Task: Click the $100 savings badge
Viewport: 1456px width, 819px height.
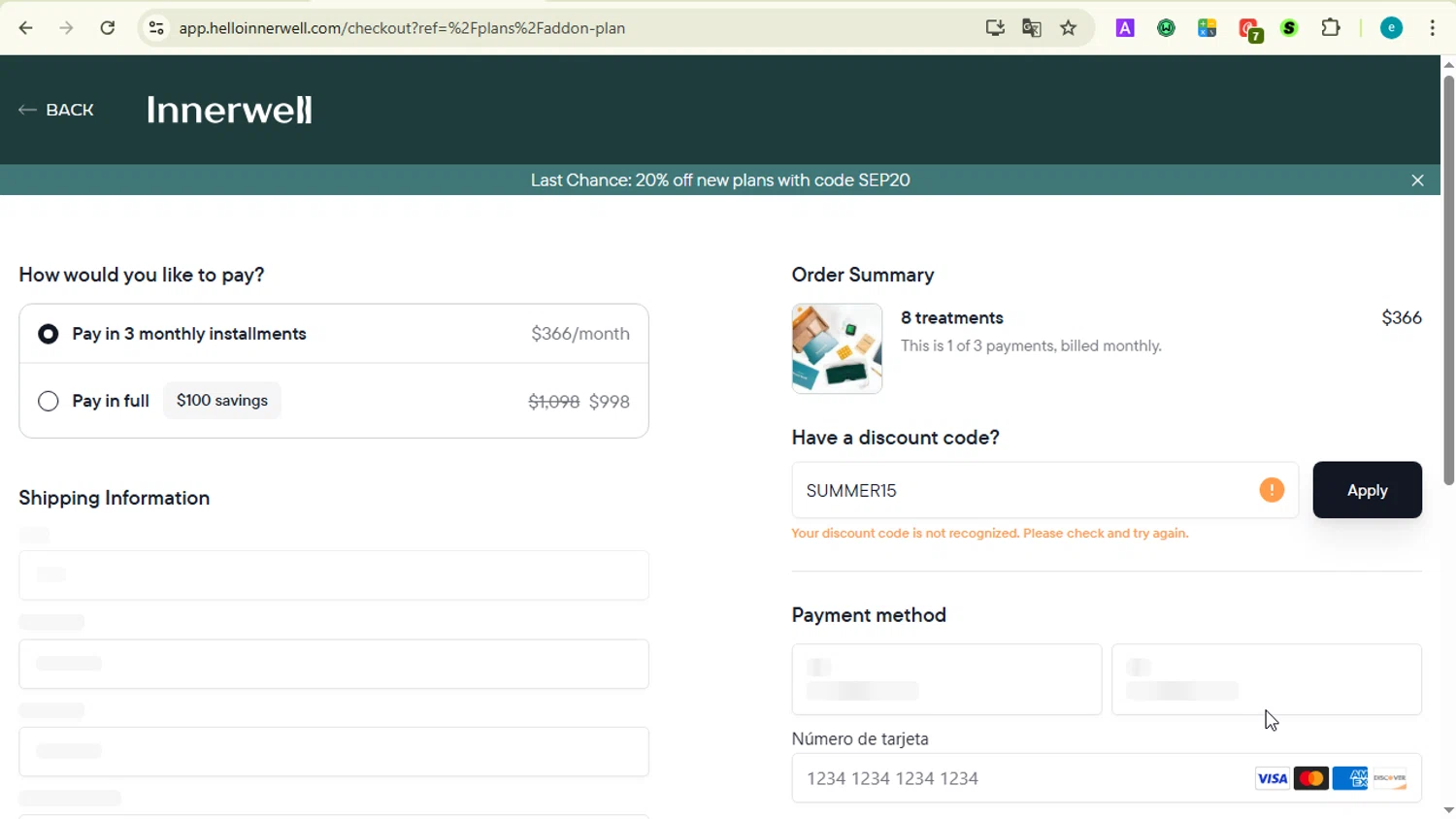Action: click(x=222, y=401)
